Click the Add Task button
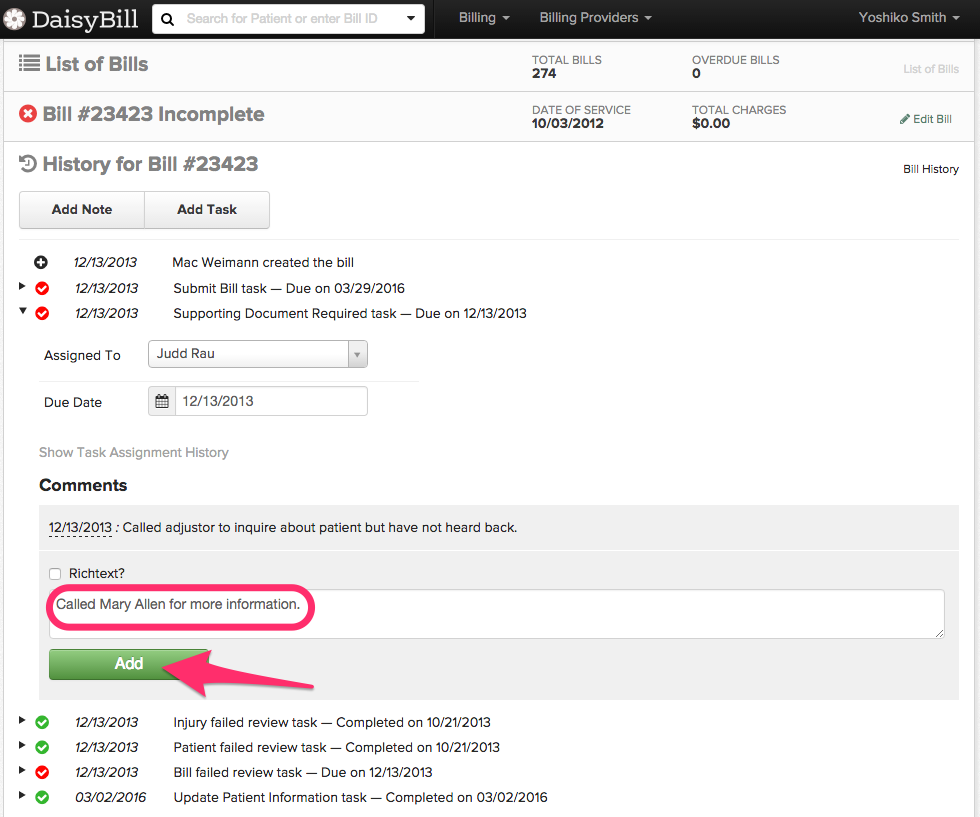This screenshot has width=980, height=817. coord(207,209)
